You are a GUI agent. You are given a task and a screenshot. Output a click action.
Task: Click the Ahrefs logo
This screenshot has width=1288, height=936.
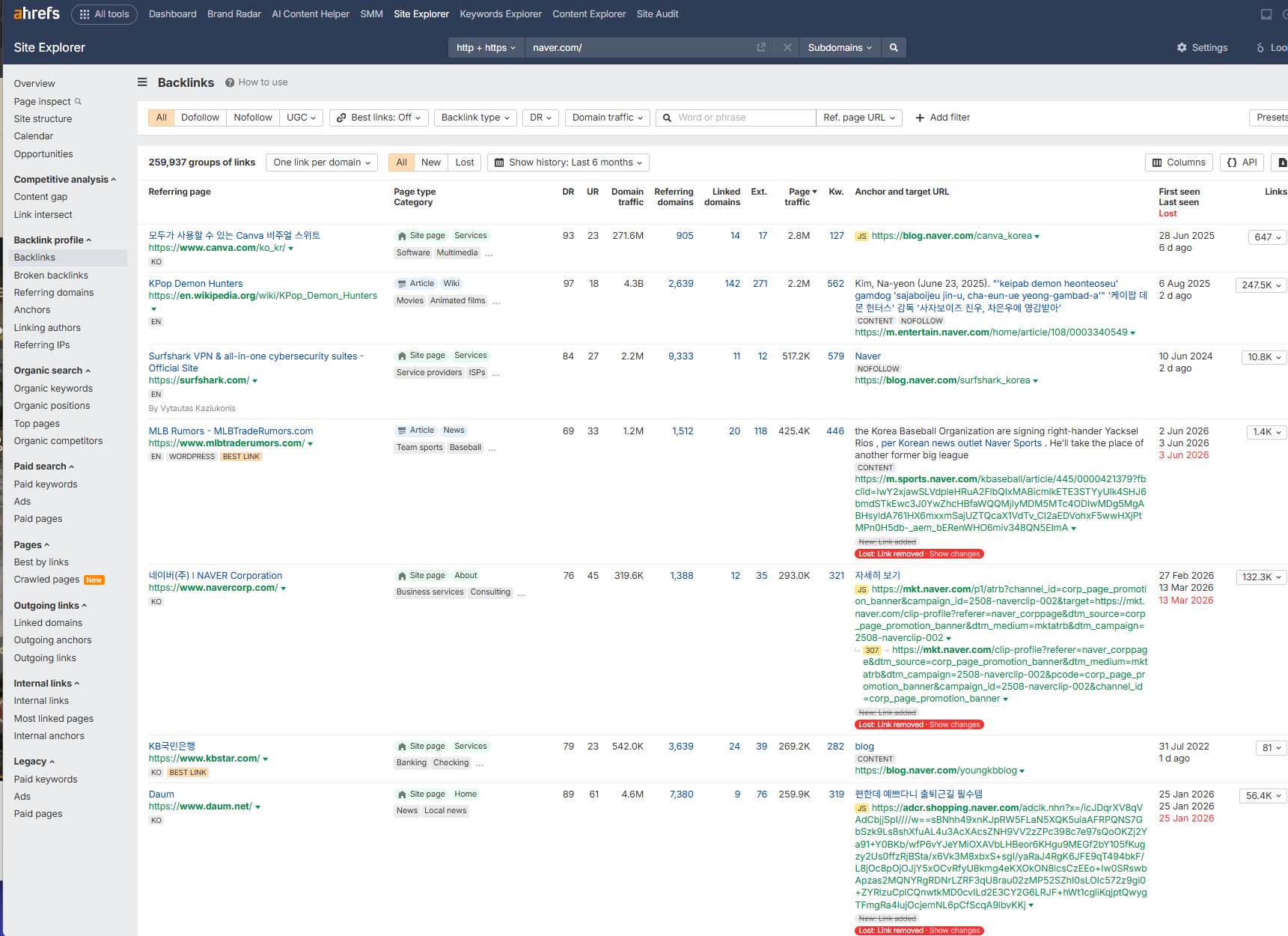(x=37, y=13)
